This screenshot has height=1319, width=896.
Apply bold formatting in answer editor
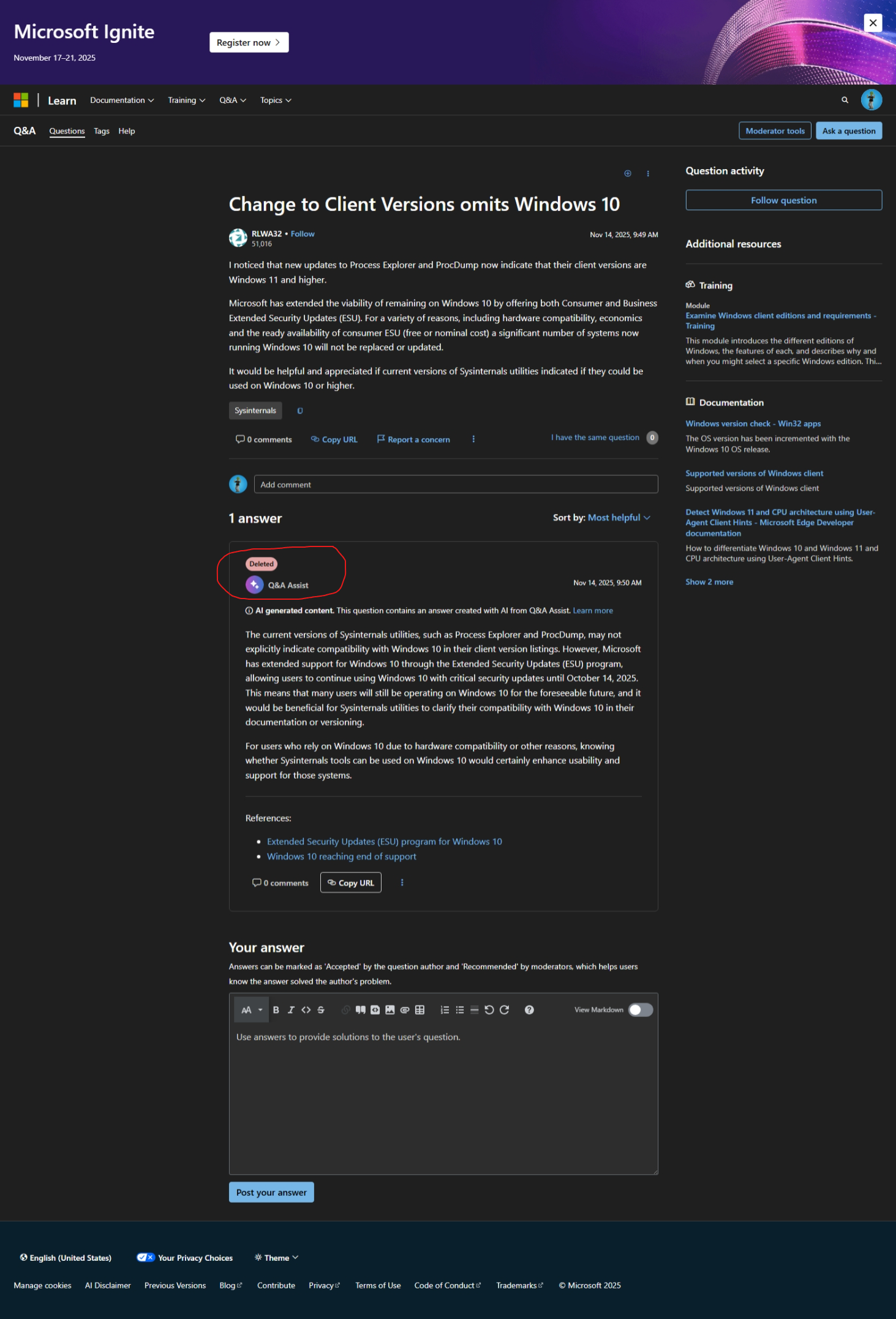coord(276,1010)
